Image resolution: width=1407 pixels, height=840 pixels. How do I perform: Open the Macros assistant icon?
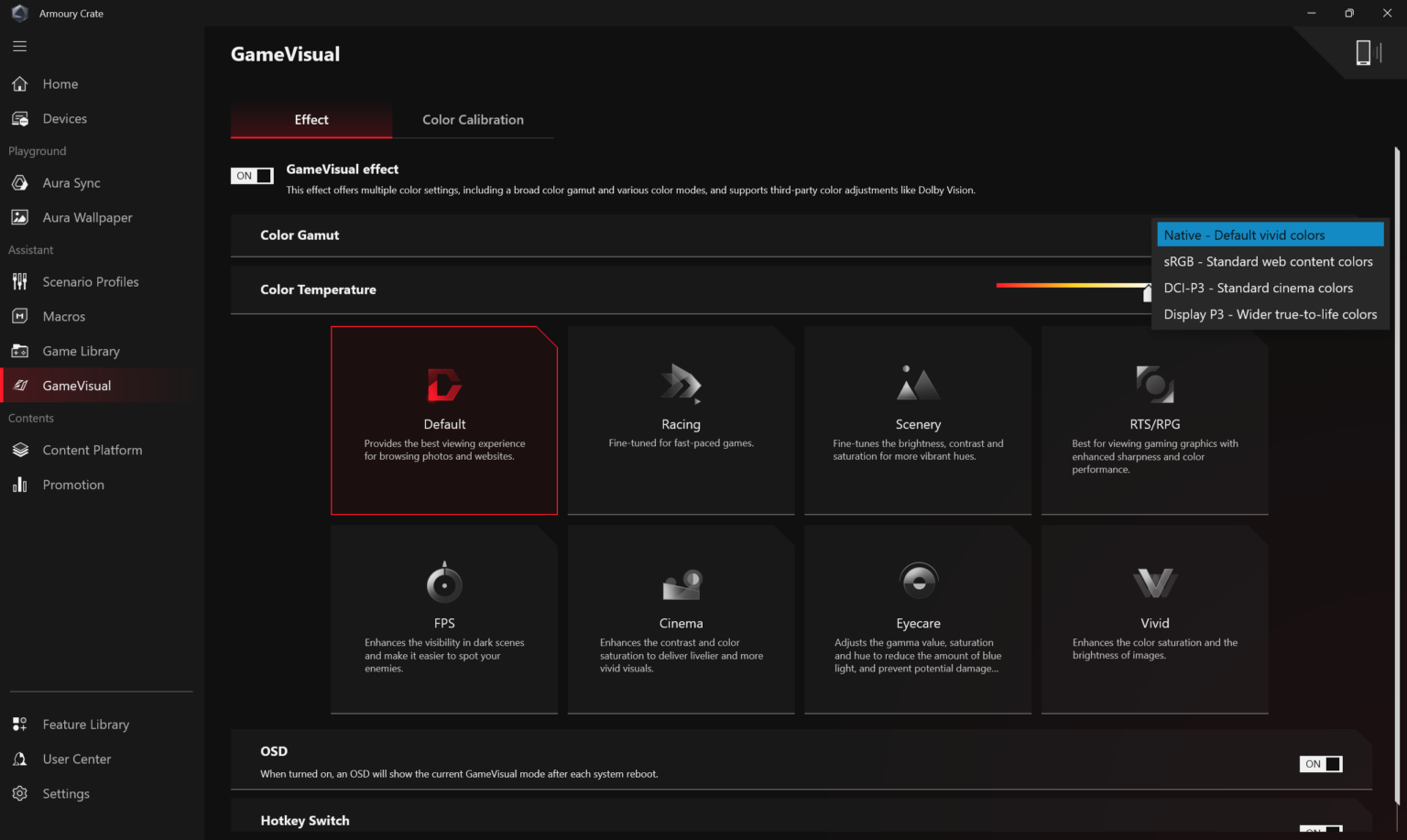pyautogui.click(x=19, y=316)
